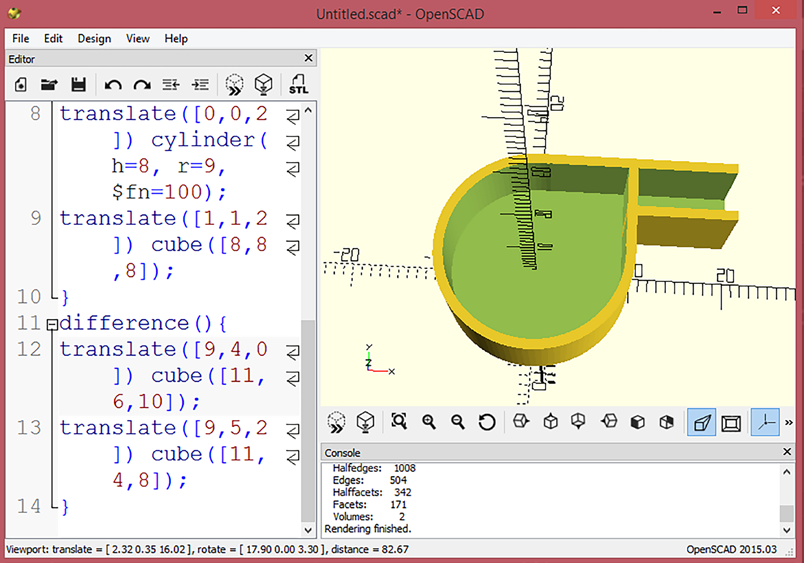804x563 pixels.
Task: Click the 'Volumes: 2' console line
Action: click(x=369, y=517)
